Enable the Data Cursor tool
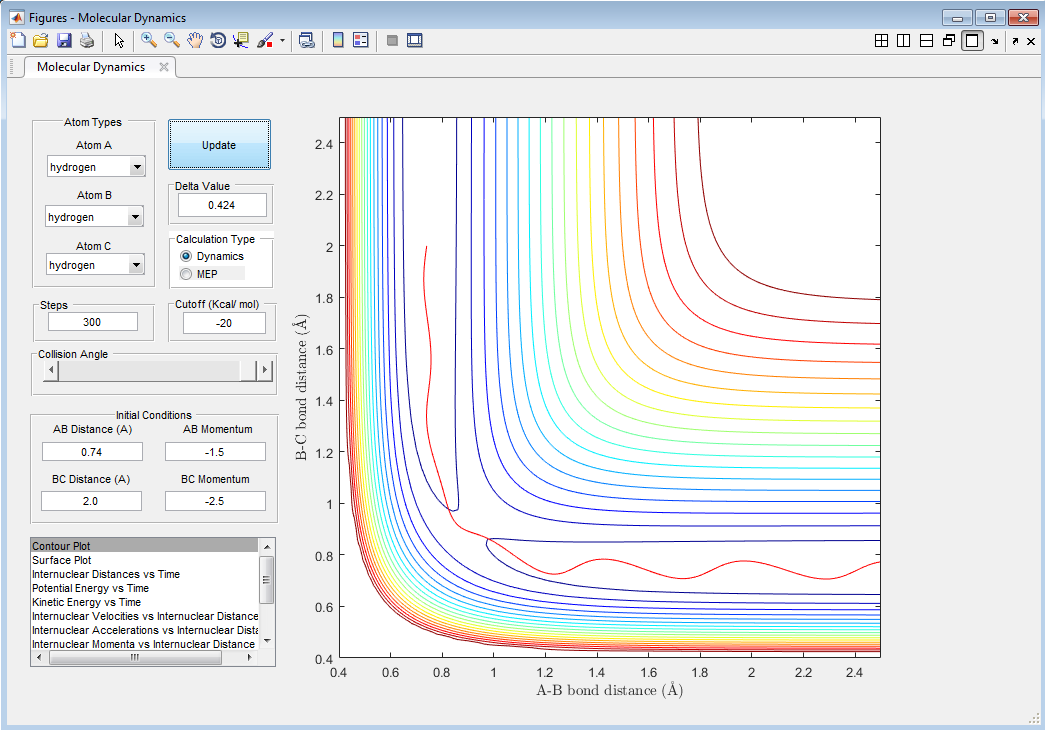 241,40
